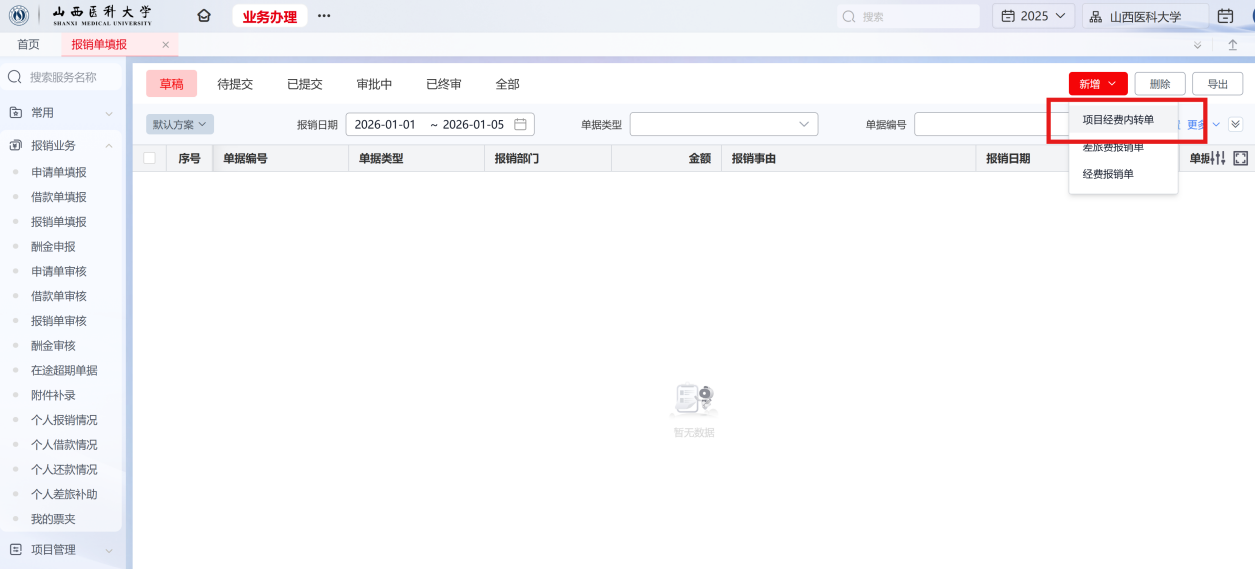
Task: Open the 单据类型 dropdown
Action: coord(723,124)
